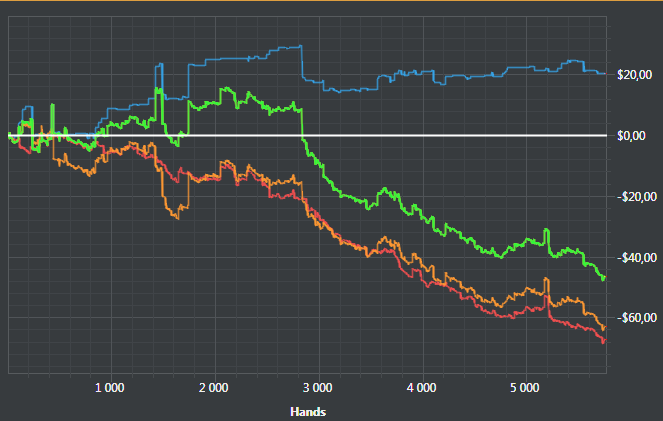Click the white zero baseline

307,136
